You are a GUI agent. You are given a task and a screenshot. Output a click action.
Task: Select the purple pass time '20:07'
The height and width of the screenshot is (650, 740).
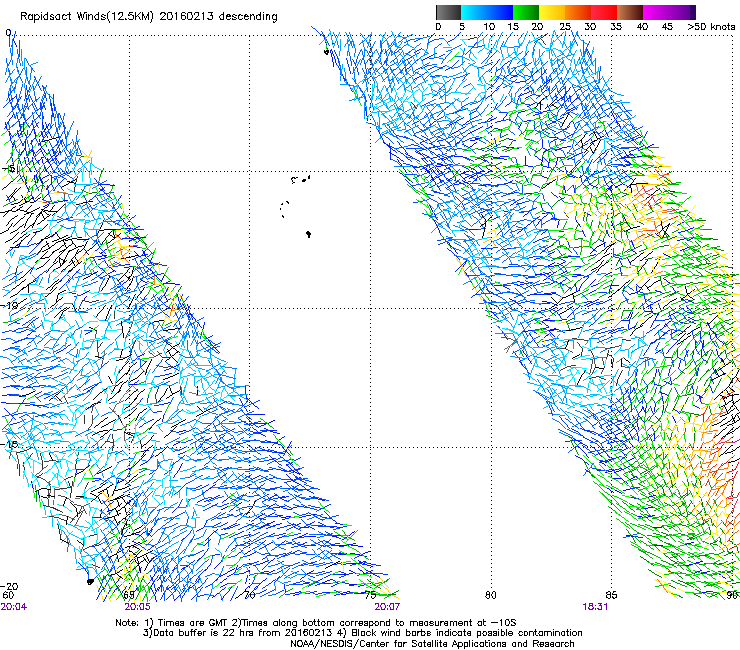(387, 607)
